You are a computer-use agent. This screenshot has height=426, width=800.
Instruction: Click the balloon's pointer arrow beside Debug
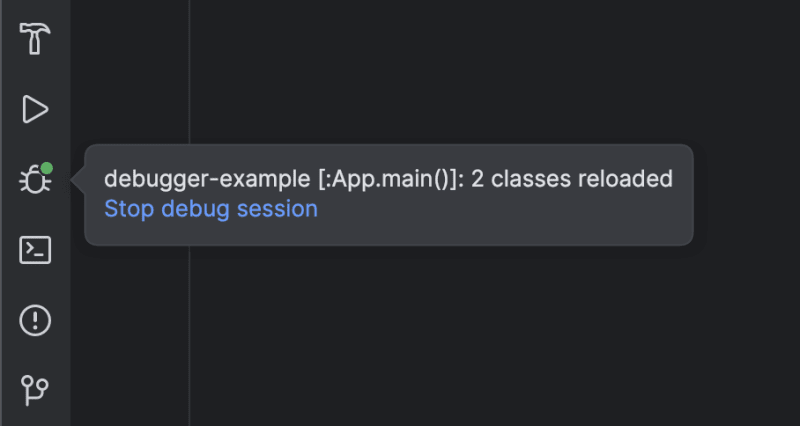tap(78, 181)
